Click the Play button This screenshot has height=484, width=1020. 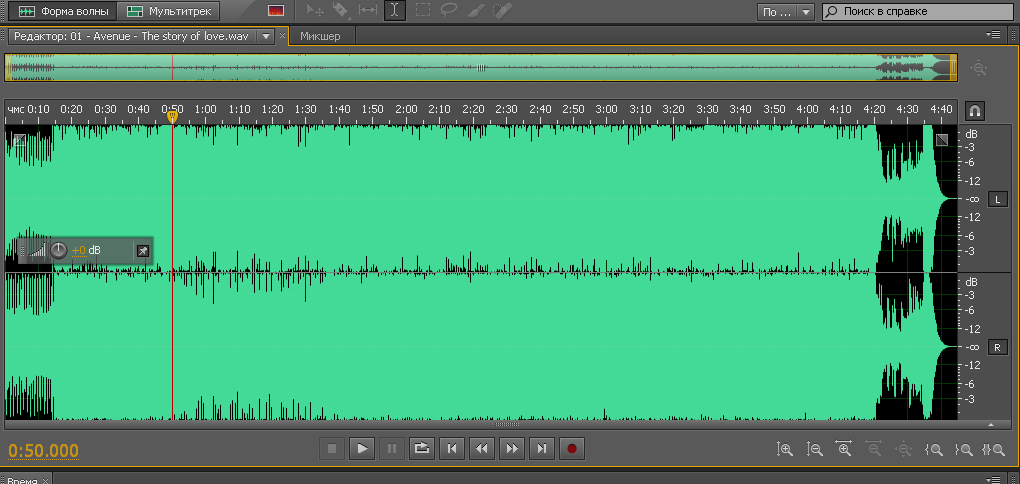tap(362, 448)
